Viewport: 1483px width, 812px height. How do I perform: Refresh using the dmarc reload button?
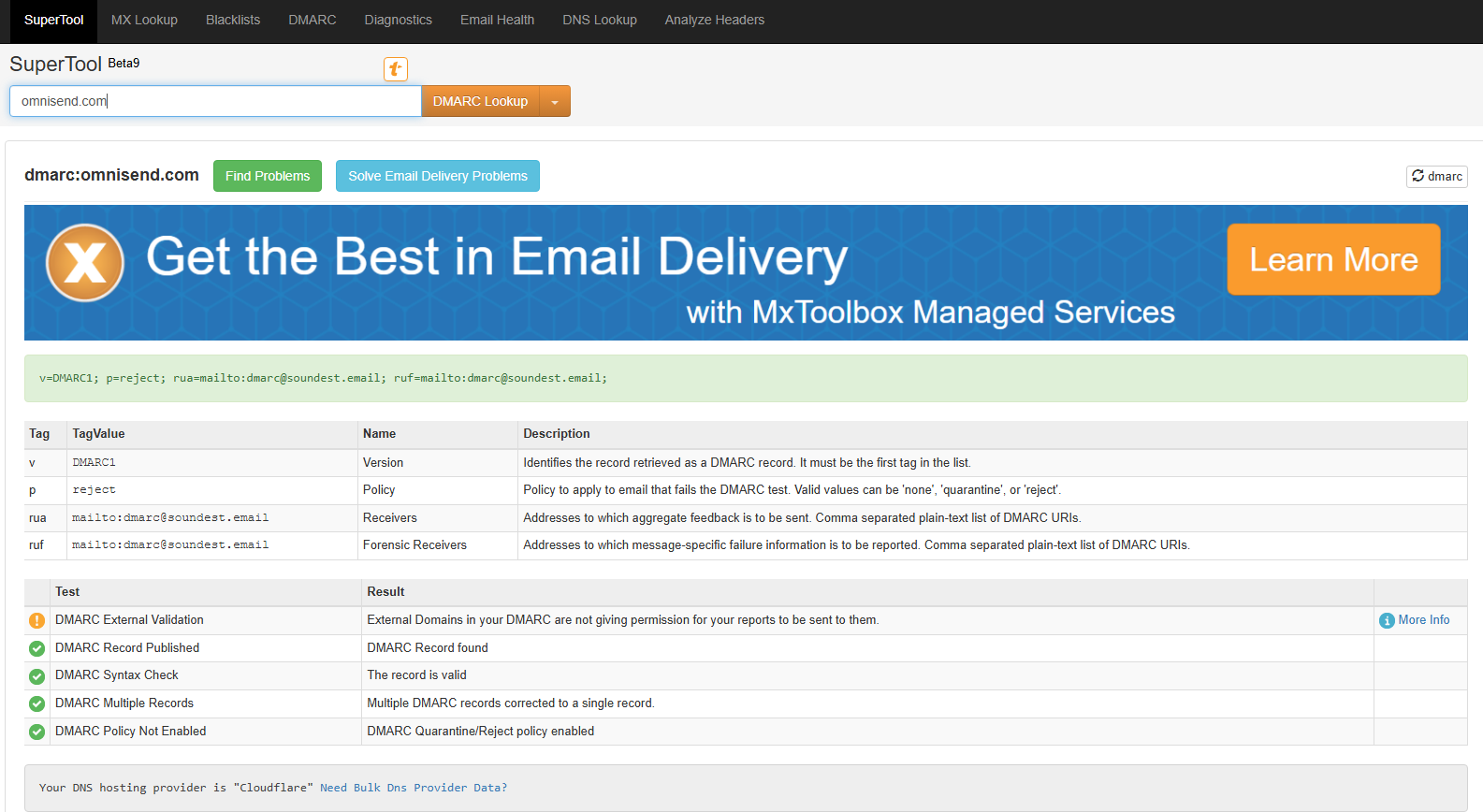click(1437, 176)
